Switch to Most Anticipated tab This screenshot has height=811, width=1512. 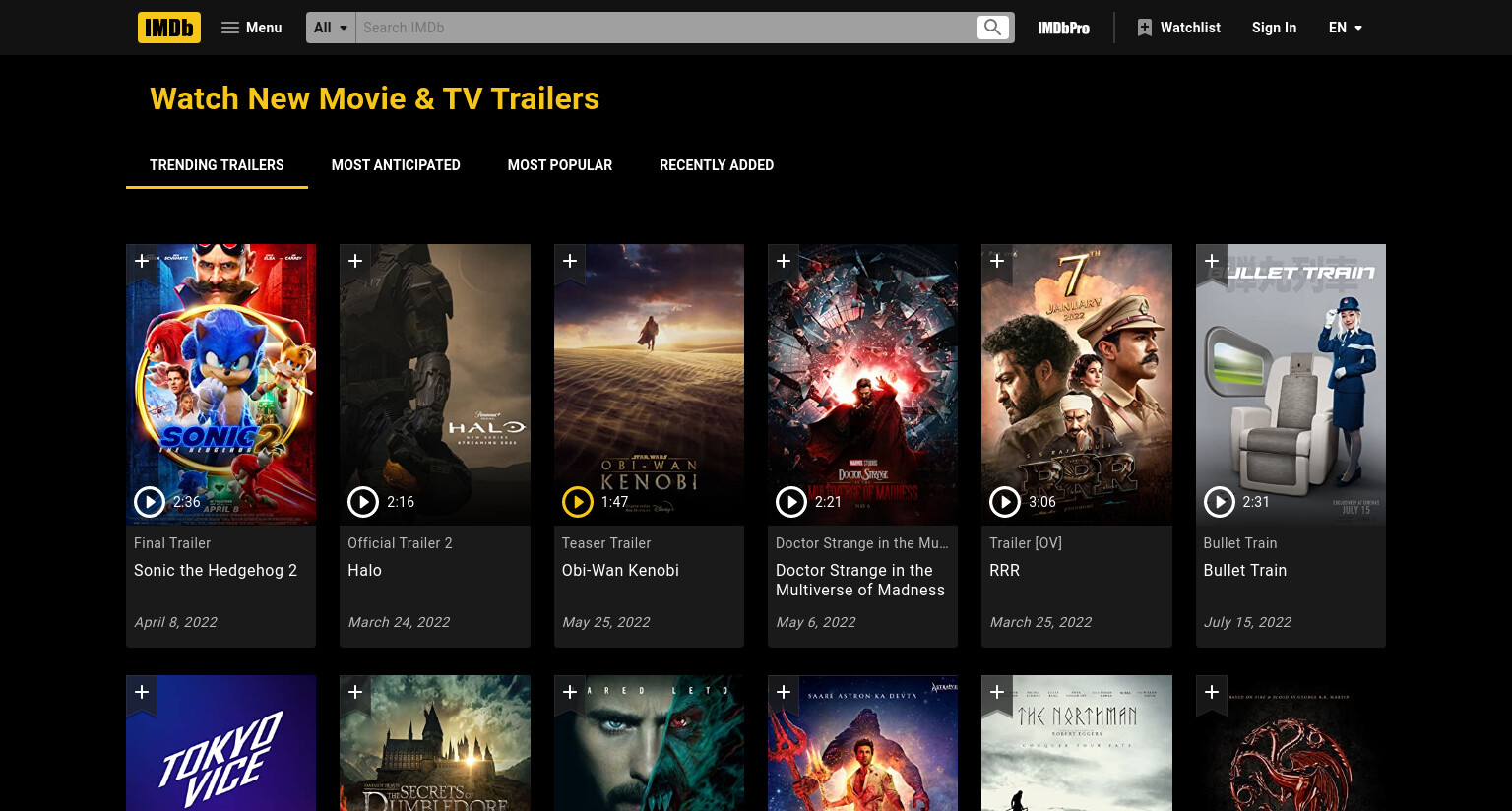point(396,165)
